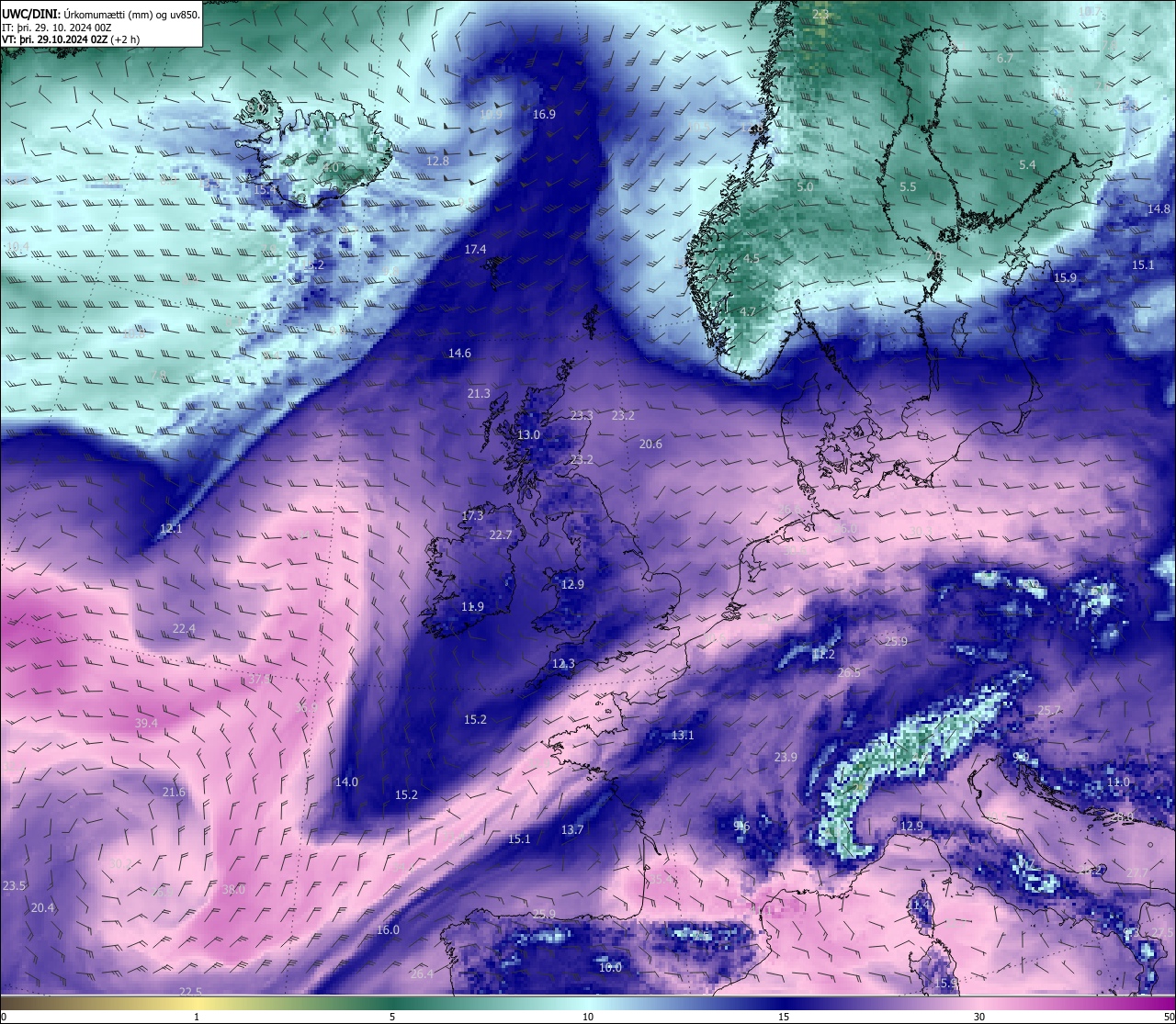Click the 20.6 value in the North Sea
The image size is (1176, 1024).
pyautogui.click(x=650, y=444)
